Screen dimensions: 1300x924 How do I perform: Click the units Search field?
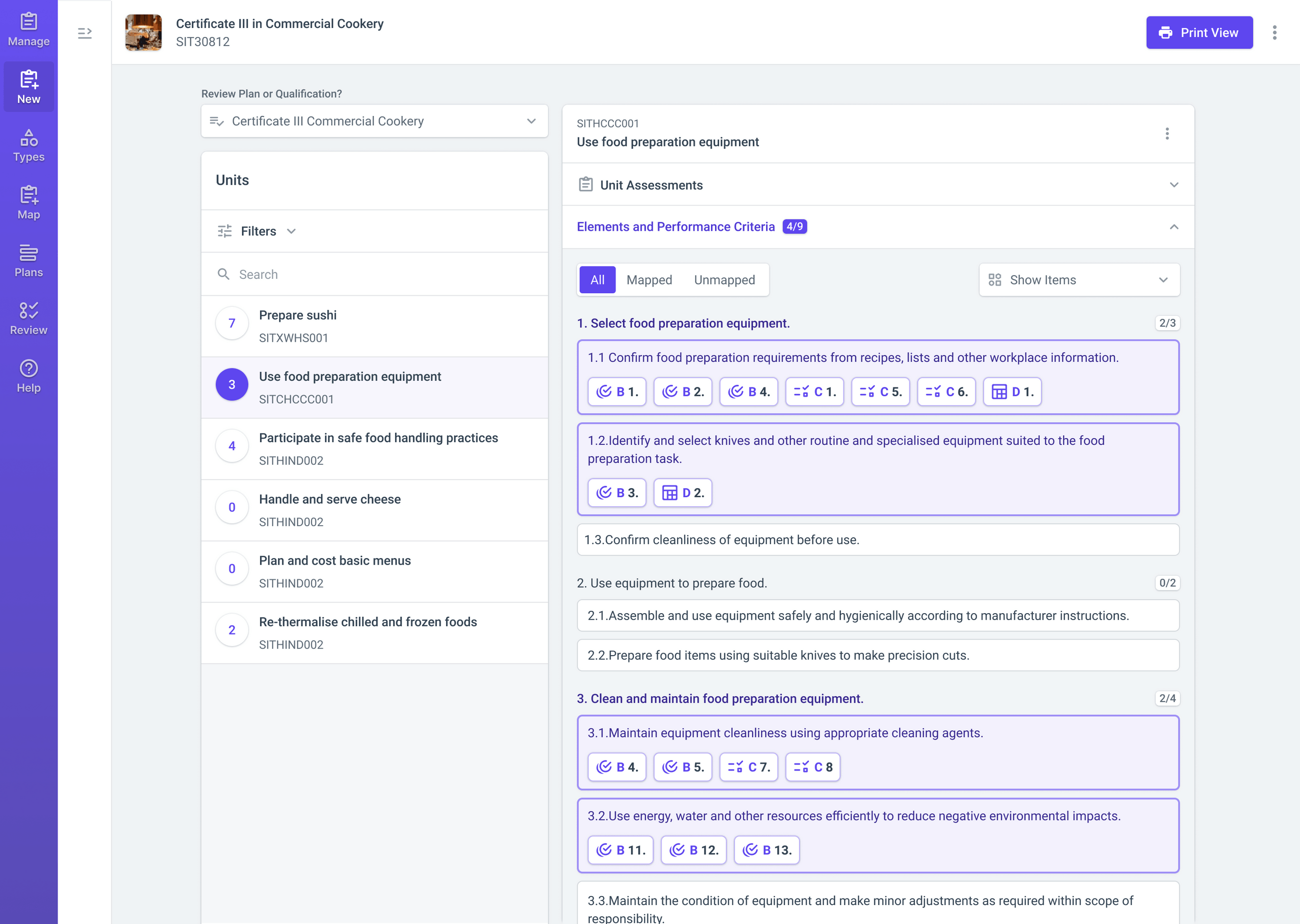[x=374, y=274]
